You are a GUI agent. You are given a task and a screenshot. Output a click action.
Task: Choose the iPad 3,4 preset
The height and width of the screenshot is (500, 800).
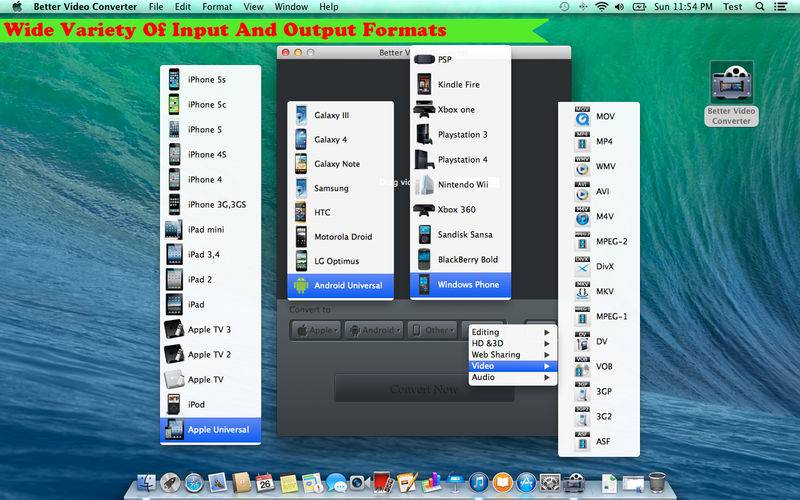coord(210,254)
